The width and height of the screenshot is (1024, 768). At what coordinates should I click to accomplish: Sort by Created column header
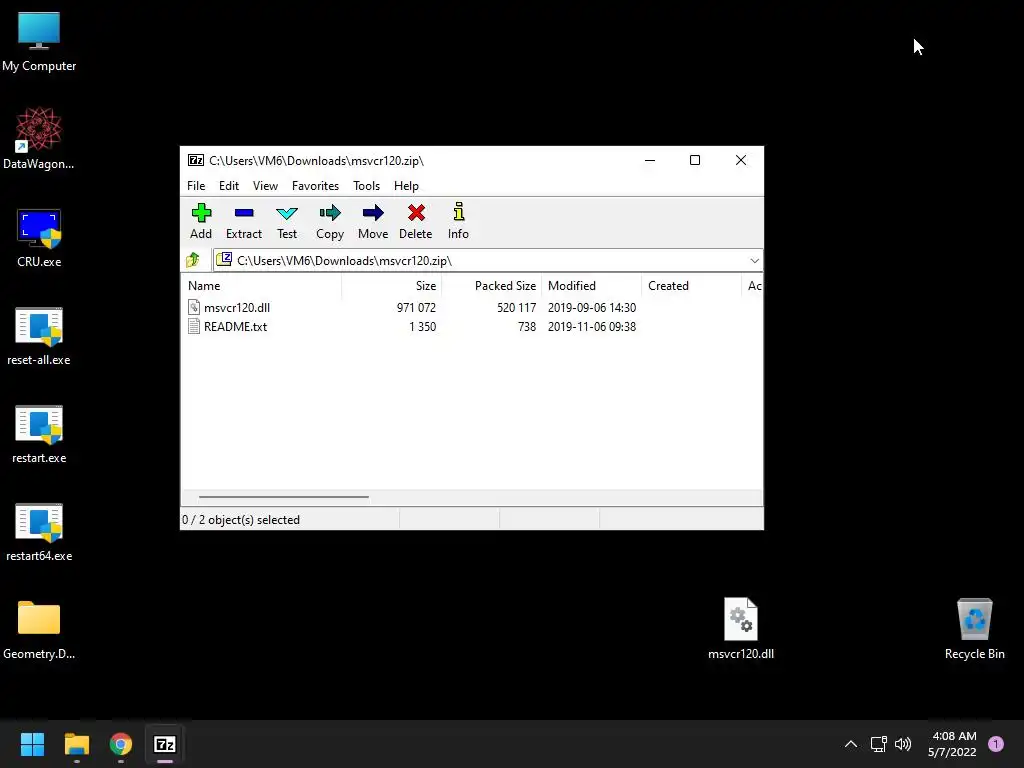(692, 285)
